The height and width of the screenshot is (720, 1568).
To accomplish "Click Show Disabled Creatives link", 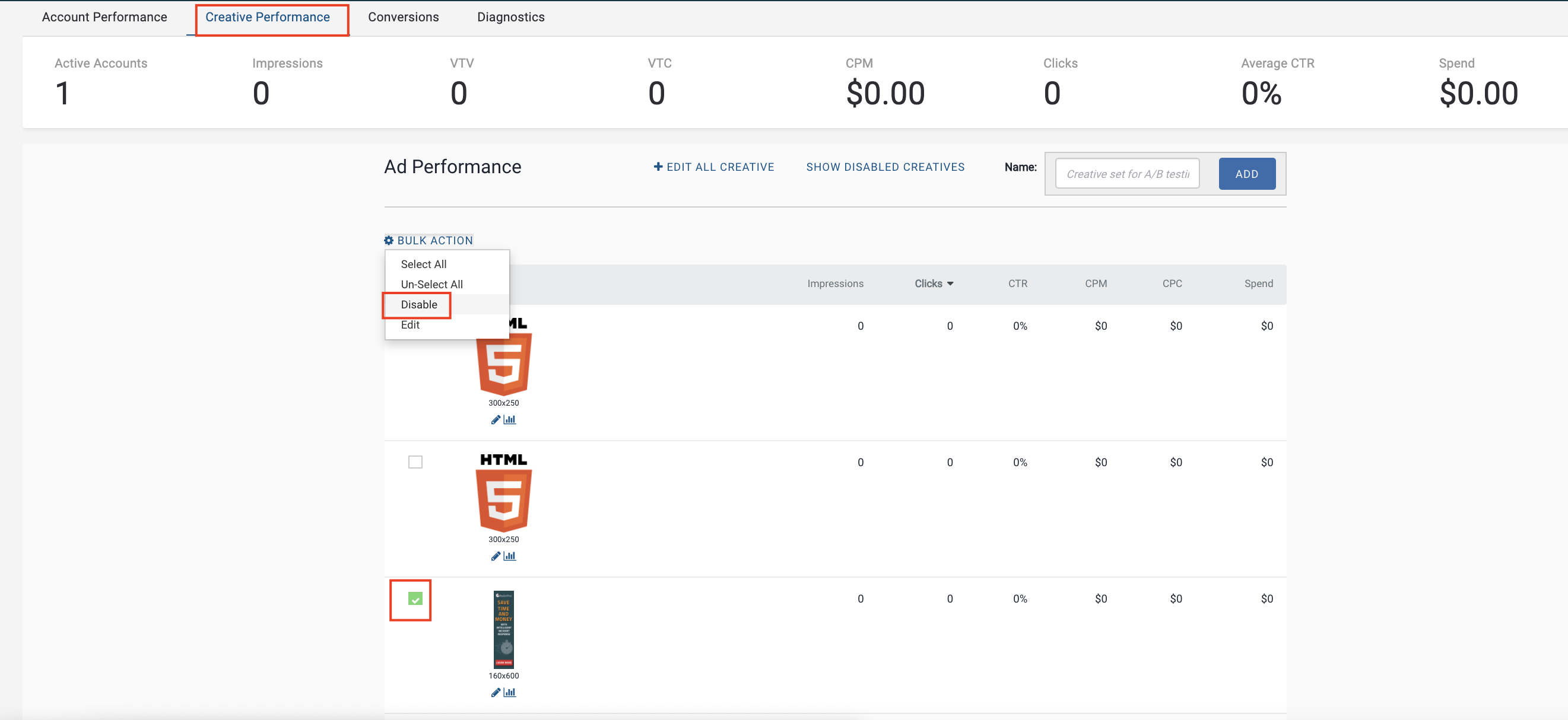I will (x=885, y=167).
